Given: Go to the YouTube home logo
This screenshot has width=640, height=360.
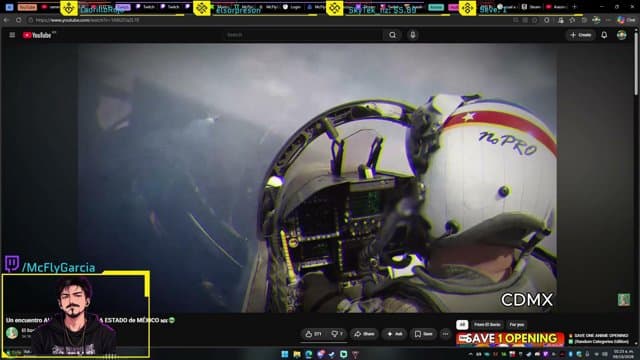Looking at the screenshot, I should click(x=38, y=36).
